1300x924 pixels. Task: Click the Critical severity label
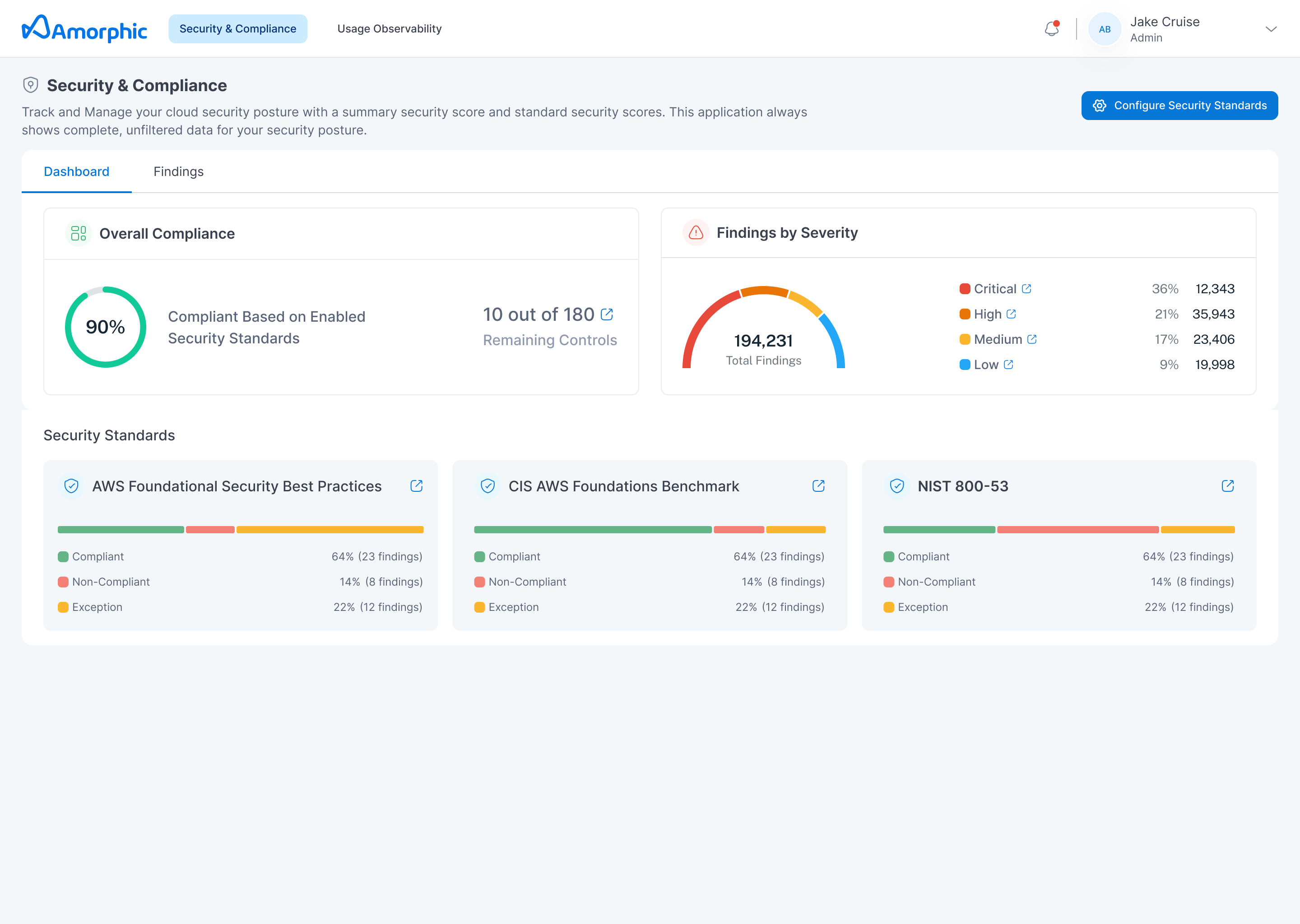click(995, 288)
